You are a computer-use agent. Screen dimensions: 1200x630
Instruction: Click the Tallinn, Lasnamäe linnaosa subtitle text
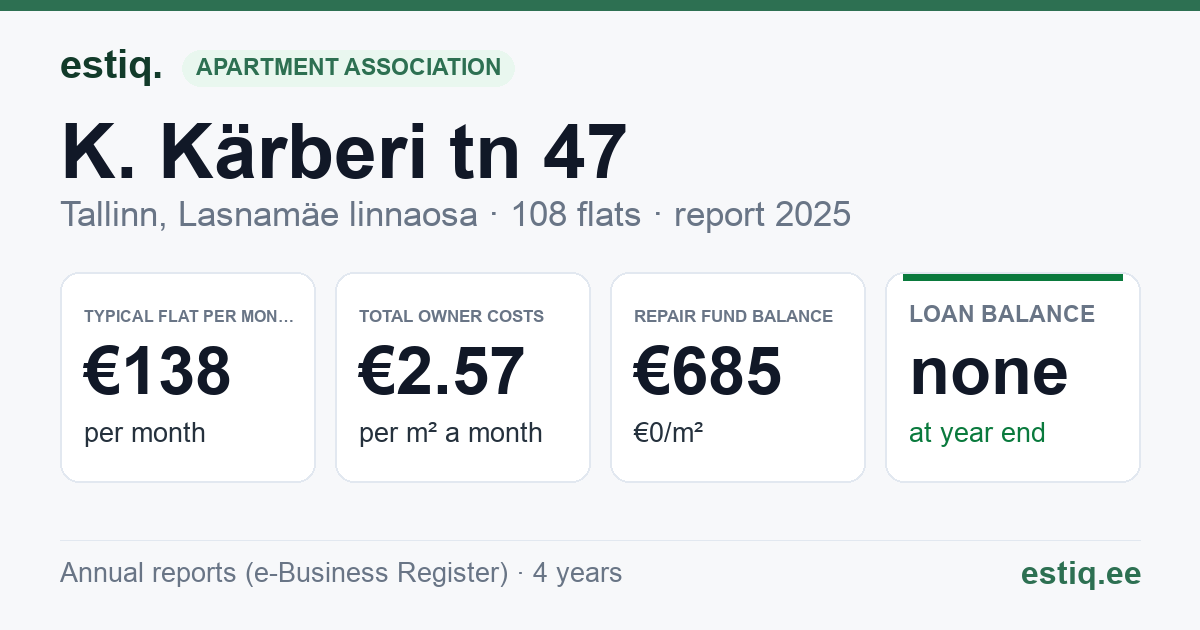pyautogui.click(x=269, y=214)
